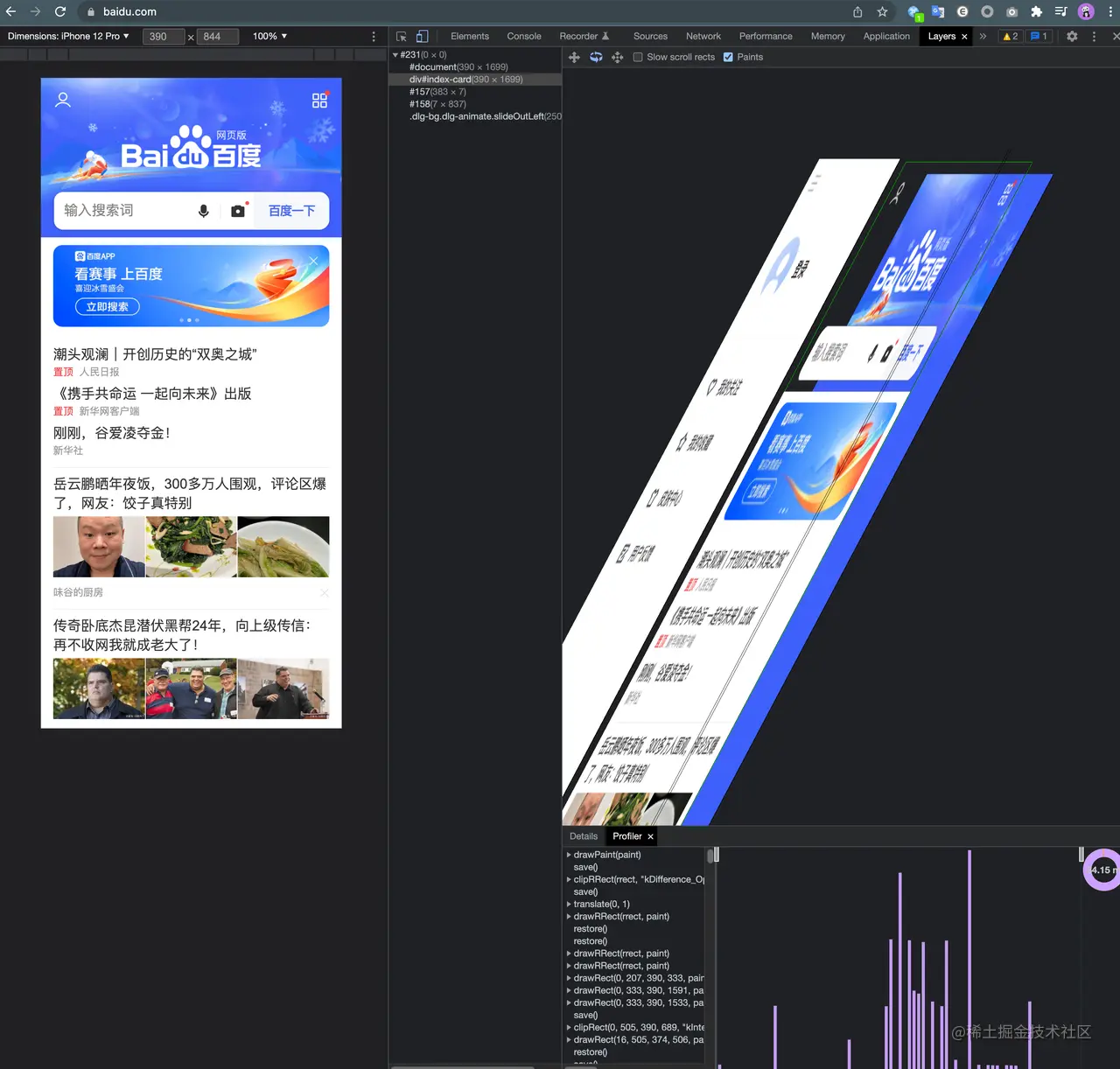Click the right profiler range handle

(1081, 855)
